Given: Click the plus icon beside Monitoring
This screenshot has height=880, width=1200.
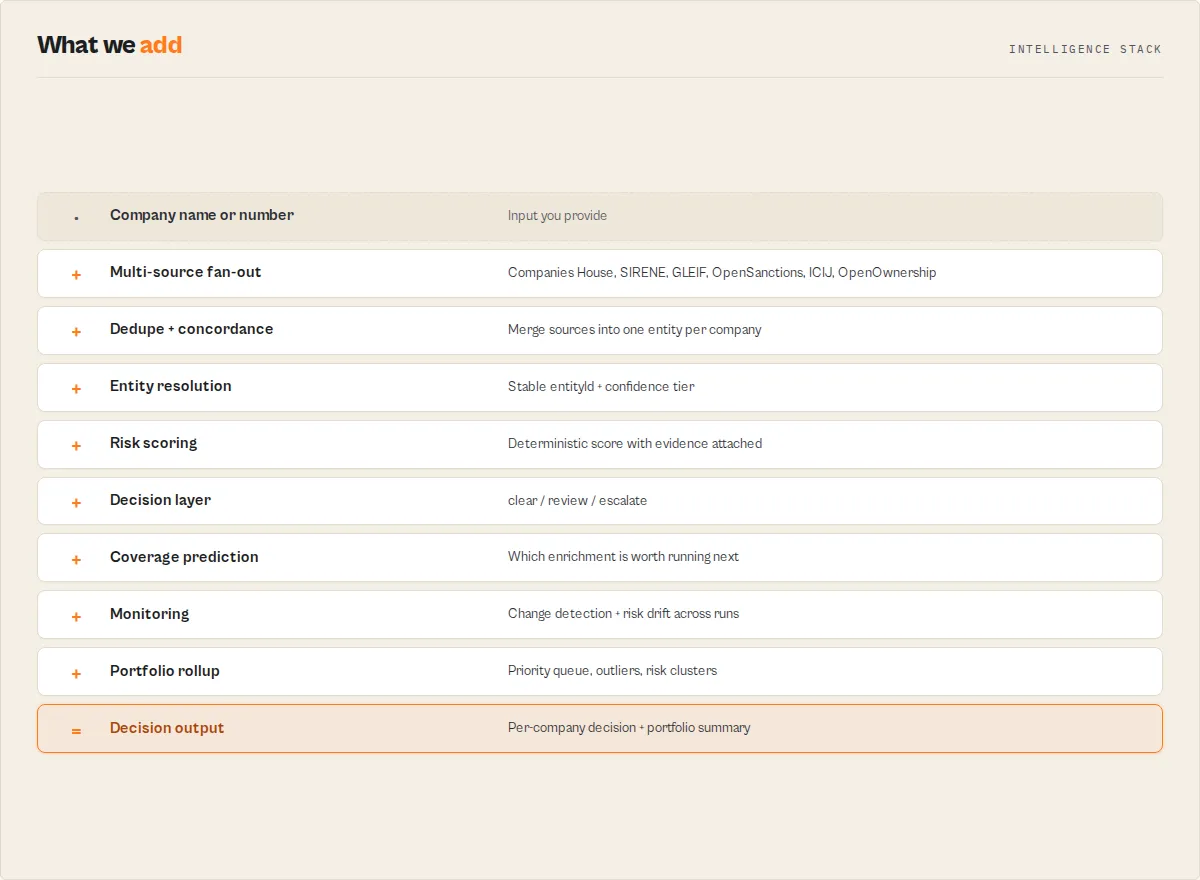Looking at the screenshot, I should click(76, 616).
